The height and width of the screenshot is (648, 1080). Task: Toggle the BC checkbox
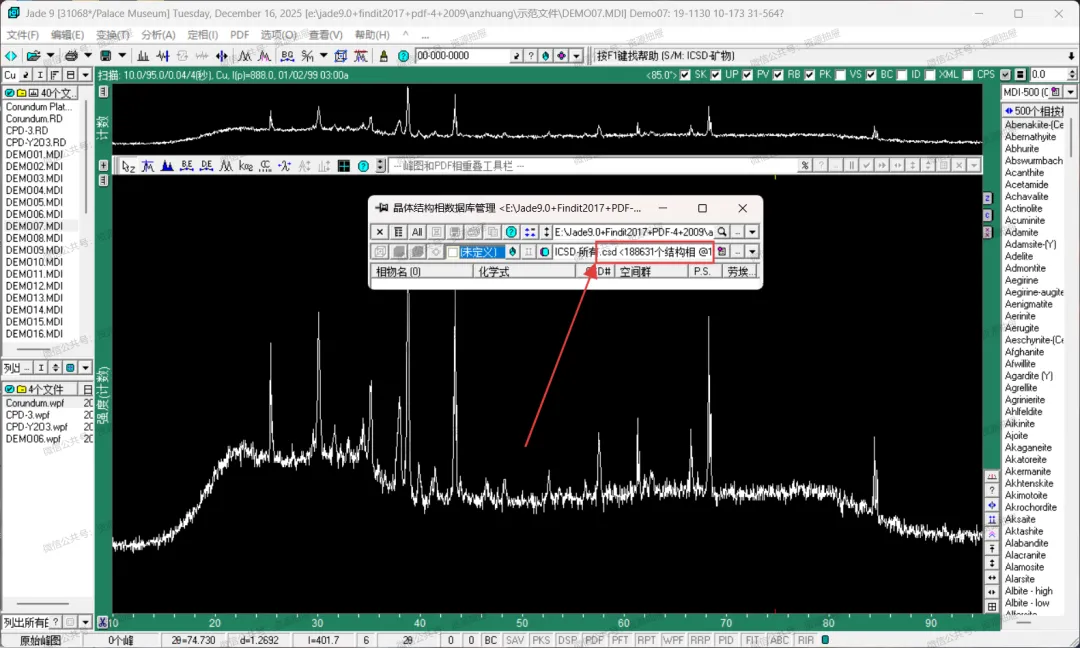(x=871, y=75)
